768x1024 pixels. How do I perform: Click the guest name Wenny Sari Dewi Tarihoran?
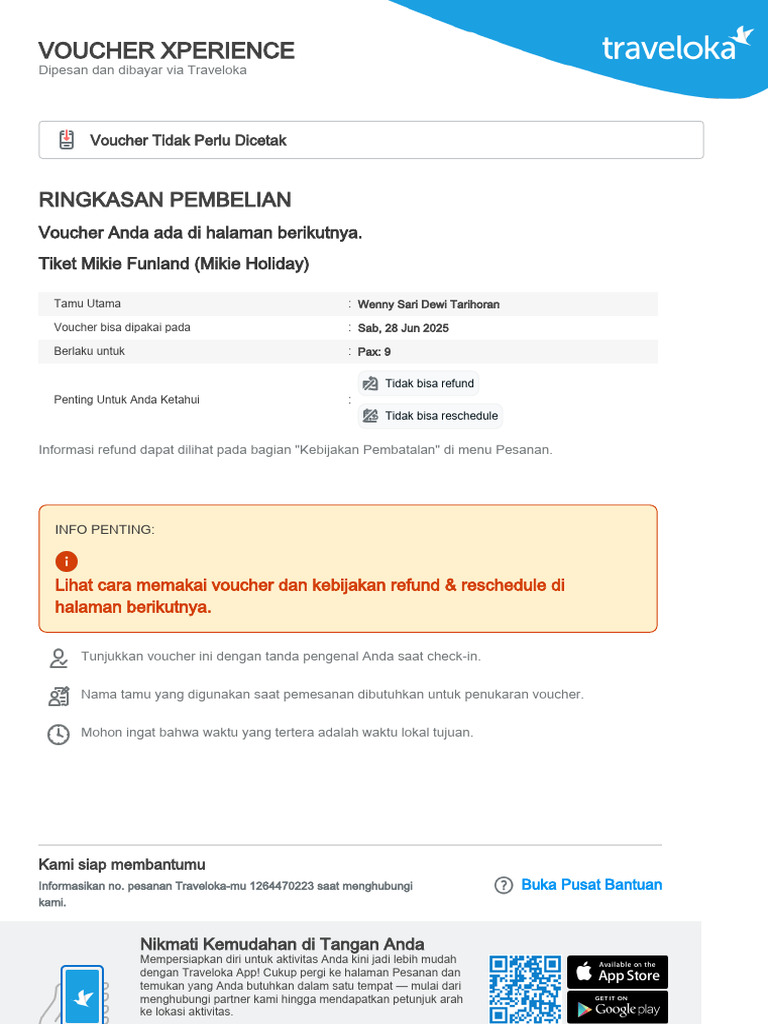(429, 304)
